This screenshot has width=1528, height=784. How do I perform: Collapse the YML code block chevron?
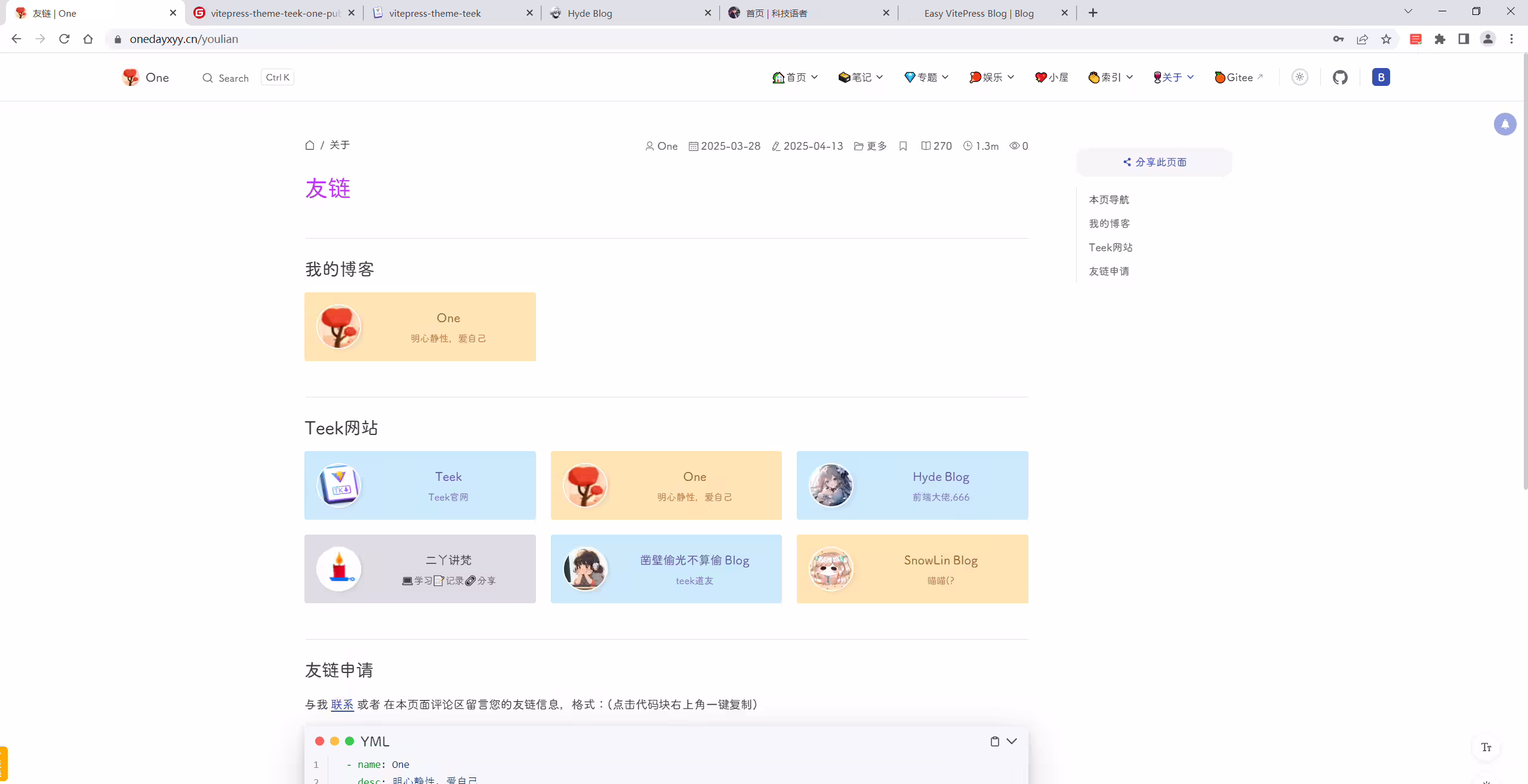tap(1012, 741)
